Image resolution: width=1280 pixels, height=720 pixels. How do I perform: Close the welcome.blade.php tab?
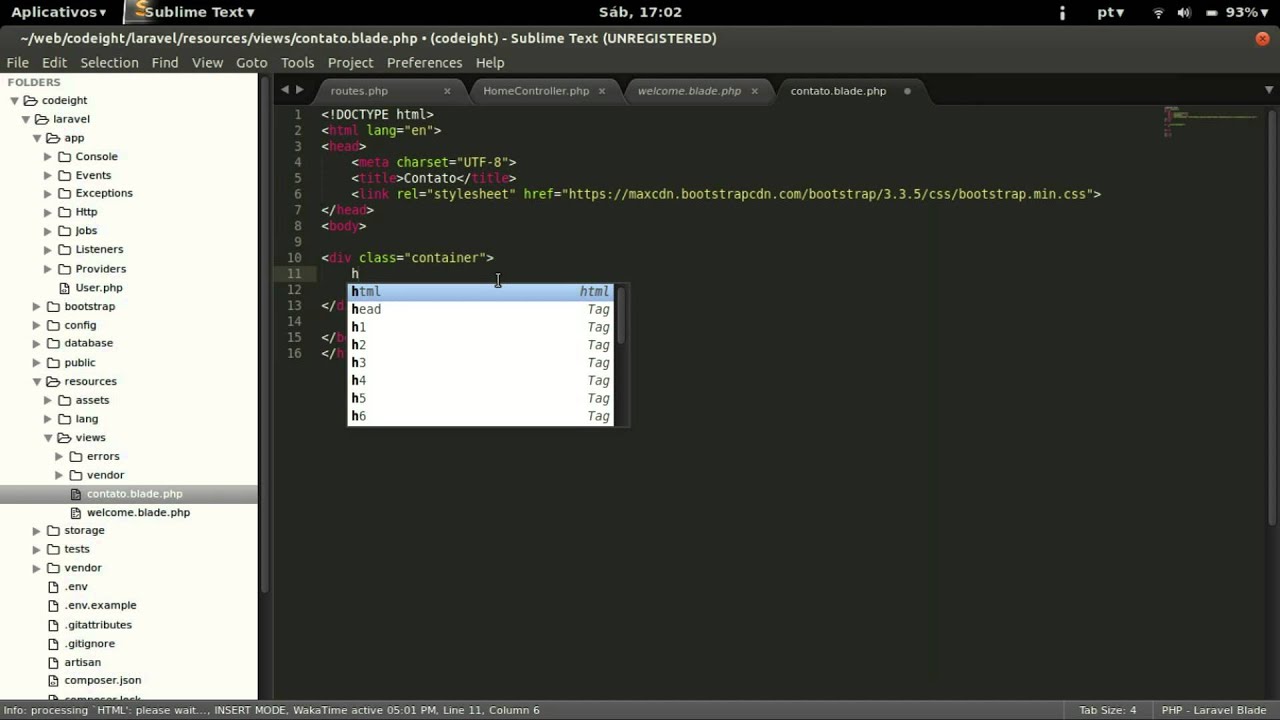(755, 91)
